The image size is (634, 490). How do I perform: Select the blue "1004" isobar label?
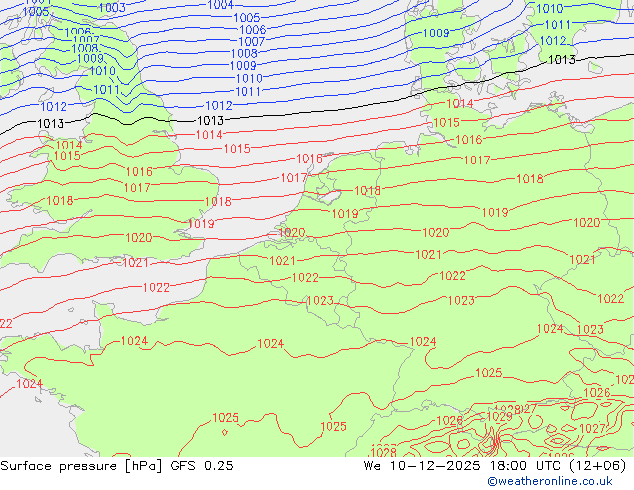220,5
